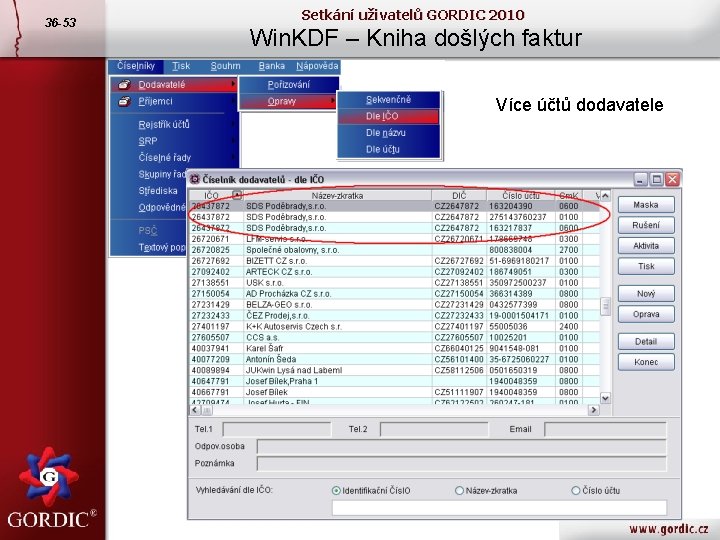This screenshot has height=540, width=720.
Task: Choose Dle IČO option
Action: [388, 116]
